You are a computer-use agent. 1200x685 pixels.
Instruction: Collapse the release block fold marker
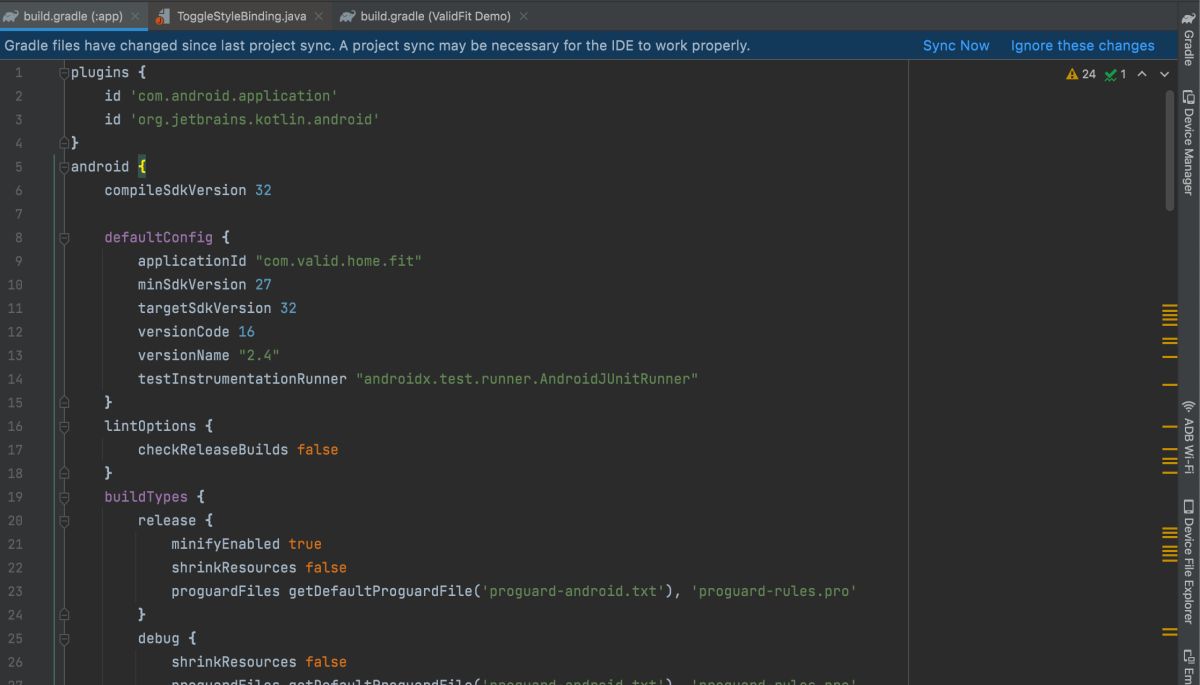click(x=64, y=521)
